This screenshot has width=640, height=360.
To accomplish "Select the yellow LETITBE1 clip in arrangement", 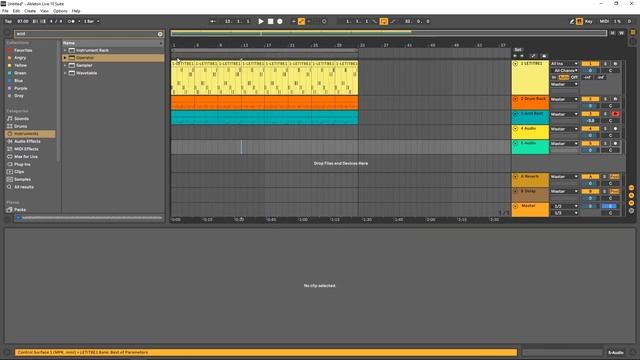I will 264,78.
